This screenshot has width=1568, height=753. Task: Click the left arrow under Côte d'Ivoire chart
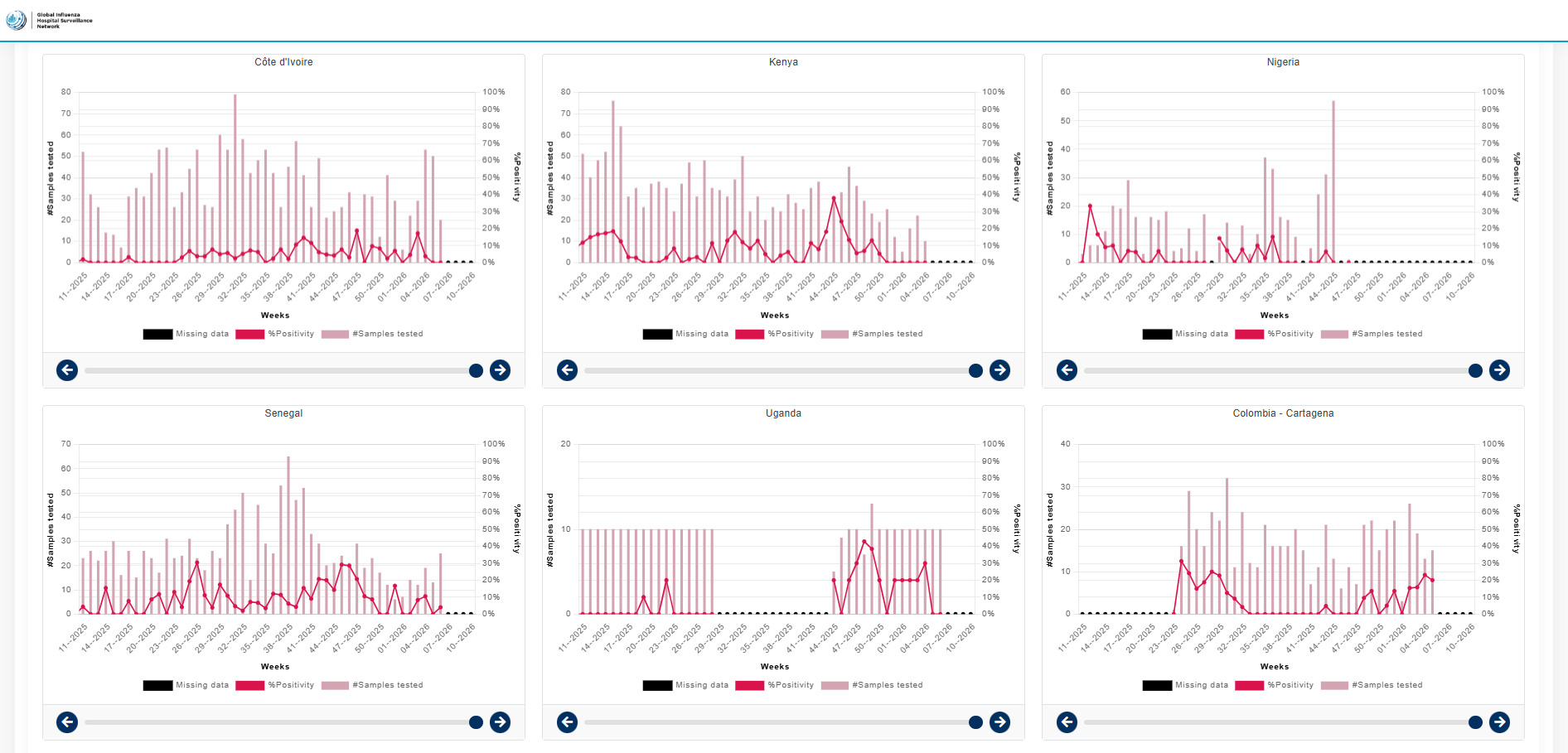pyautogui.click(x=67, y=370)
